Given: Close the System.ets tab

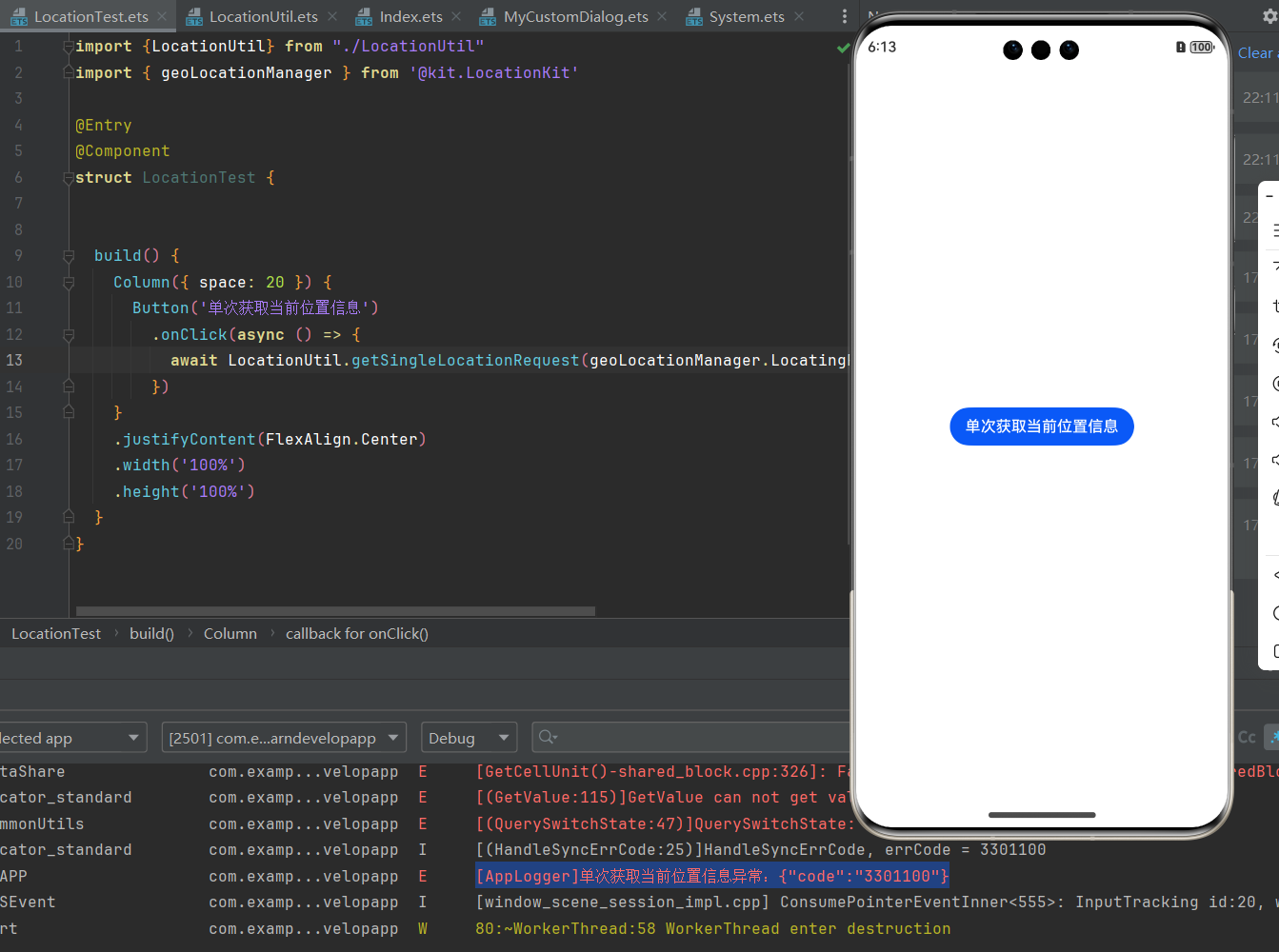Looking at the screenshot, I should point(799,16).
